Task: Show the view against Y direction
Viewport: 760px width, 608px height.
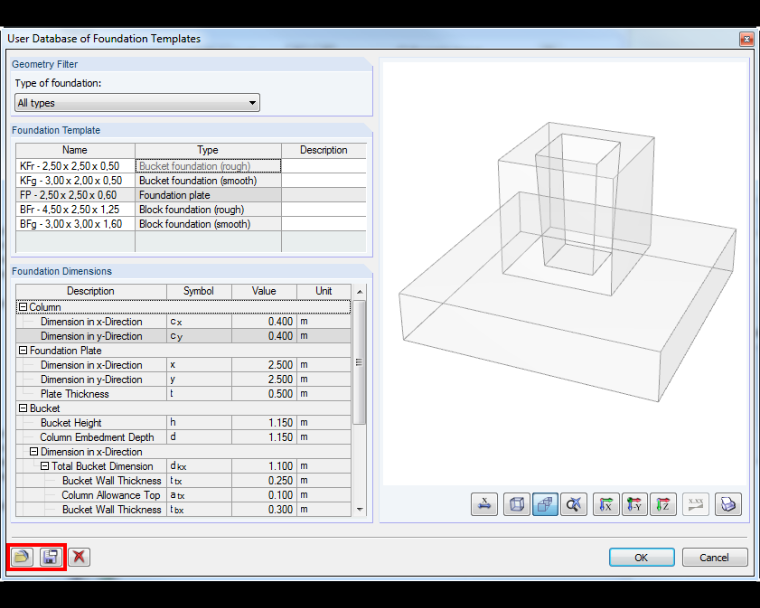Action: click(x=634, y=504)
